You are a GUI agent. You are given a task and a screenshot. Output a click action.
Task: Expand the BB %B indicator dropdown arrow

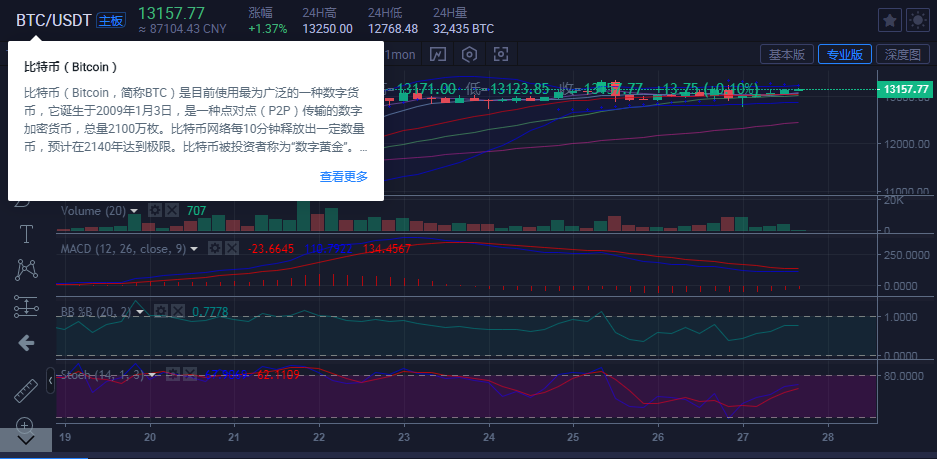[140, 311]
